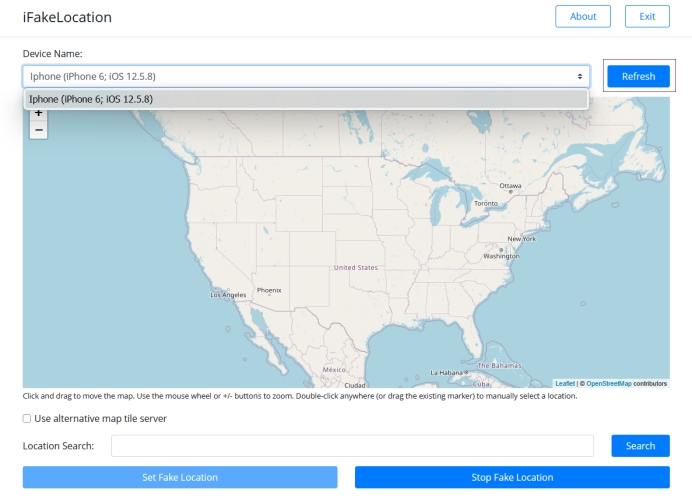Image resolution: width=692 pixels, height=500 pixels.
Task: Open the Leaflet attribution link
Action: tap(565, 383)
